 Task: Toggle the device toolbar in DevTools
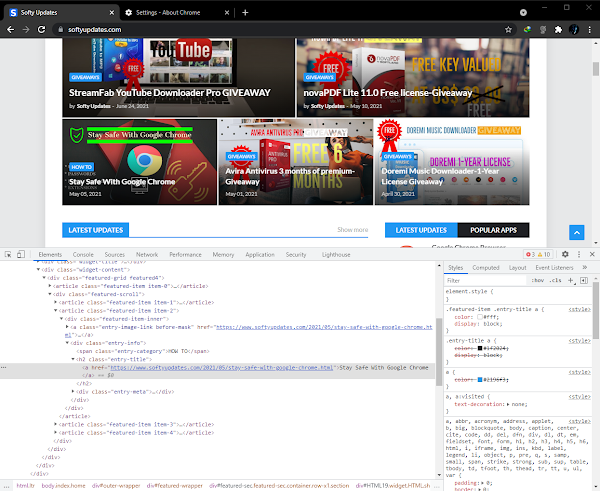[x=21, y=254]
